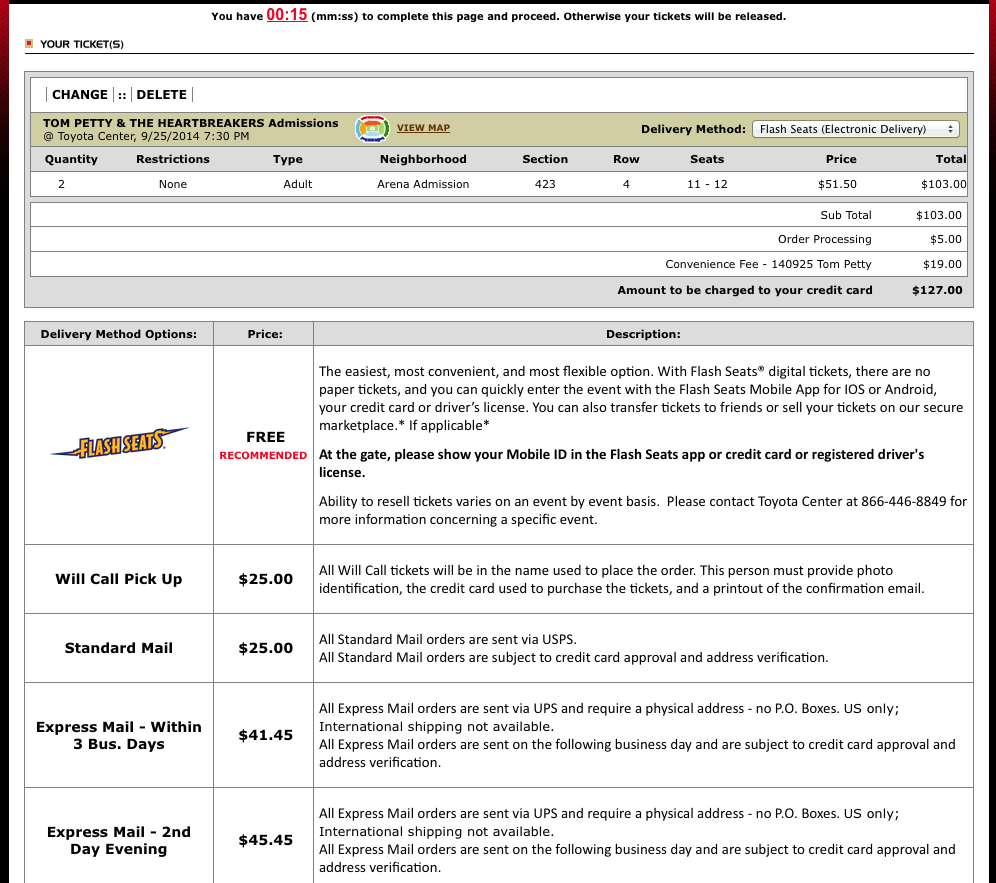Click the Description column header
Image resolution: width=996 pixels, height=883 pixels.
pos(642,334)
